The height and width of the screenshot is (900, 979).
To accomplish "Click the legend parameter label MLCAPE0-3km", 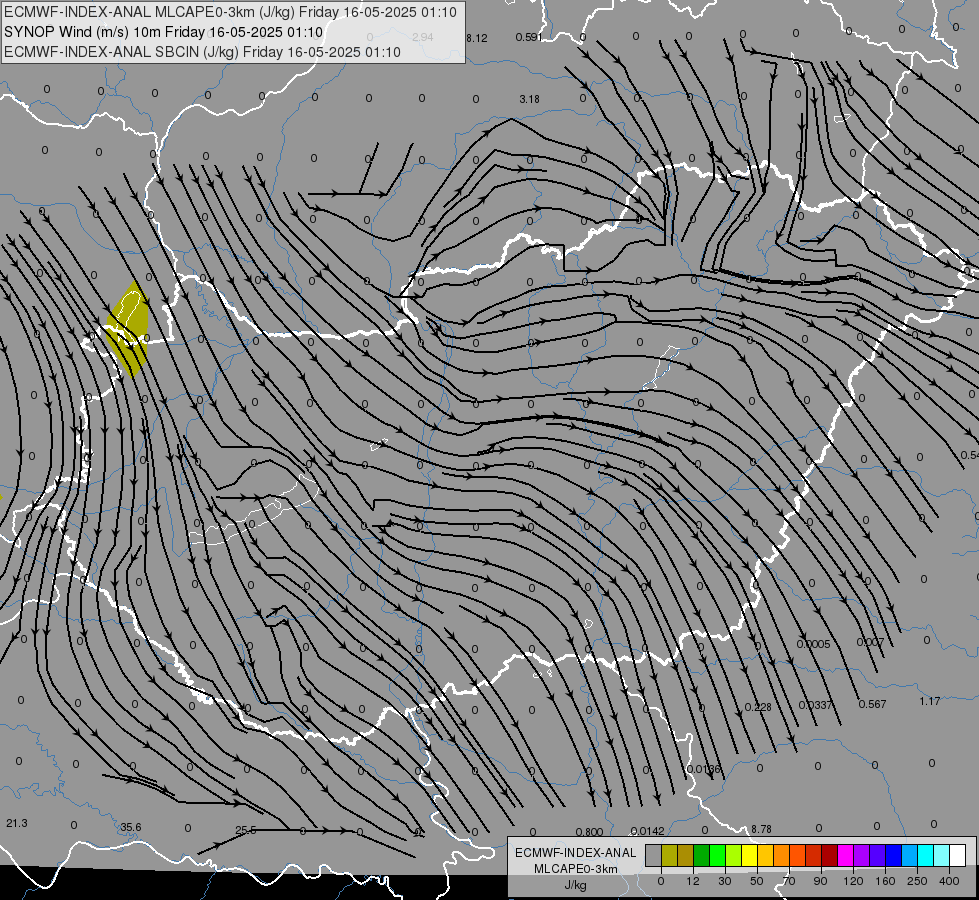I will [x=576, y=869].
